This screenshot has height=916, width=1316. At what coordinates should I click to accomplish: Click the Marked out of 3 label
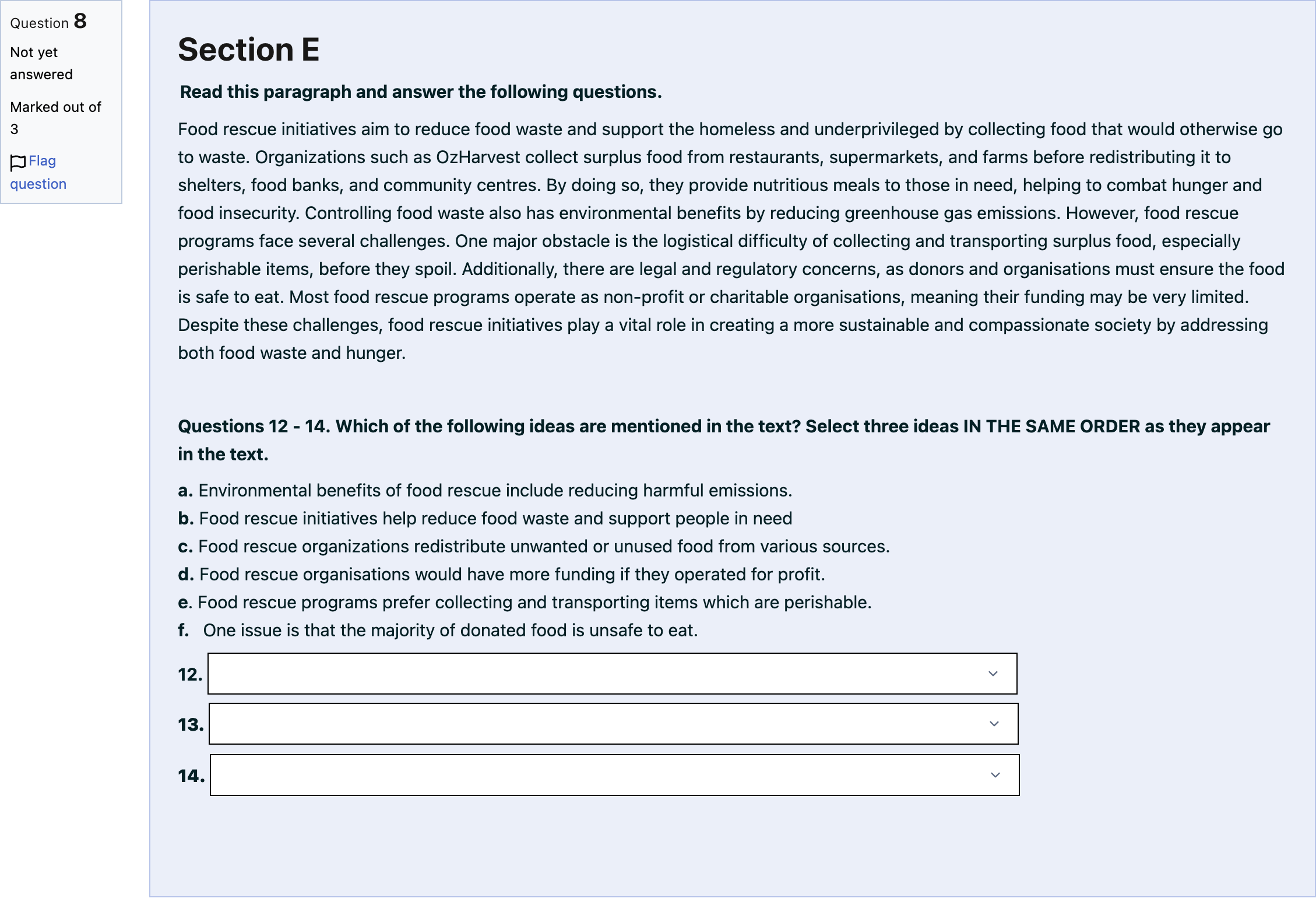(x=56, y=118)
